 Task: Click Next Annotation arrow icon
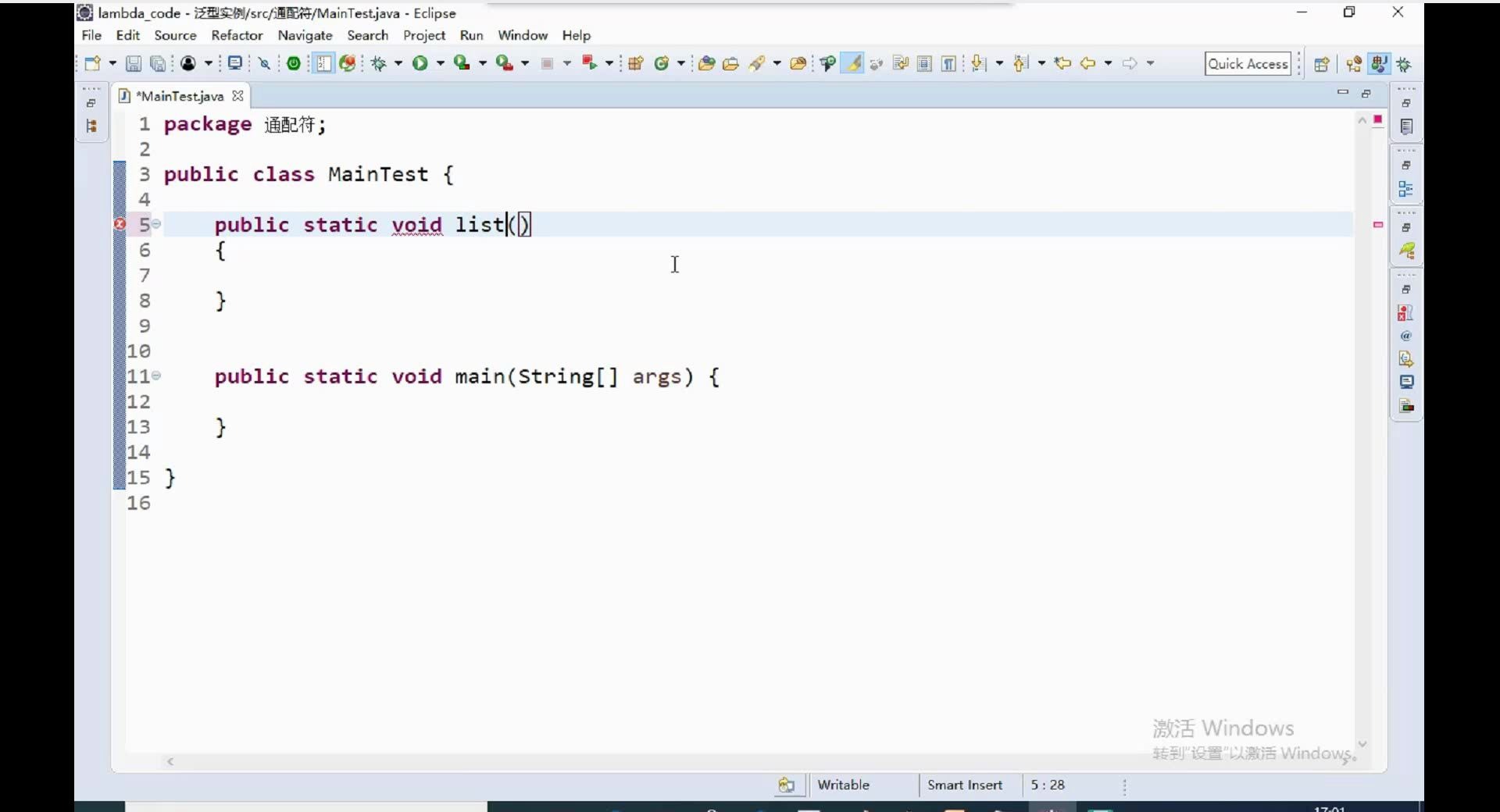[979, 63]
